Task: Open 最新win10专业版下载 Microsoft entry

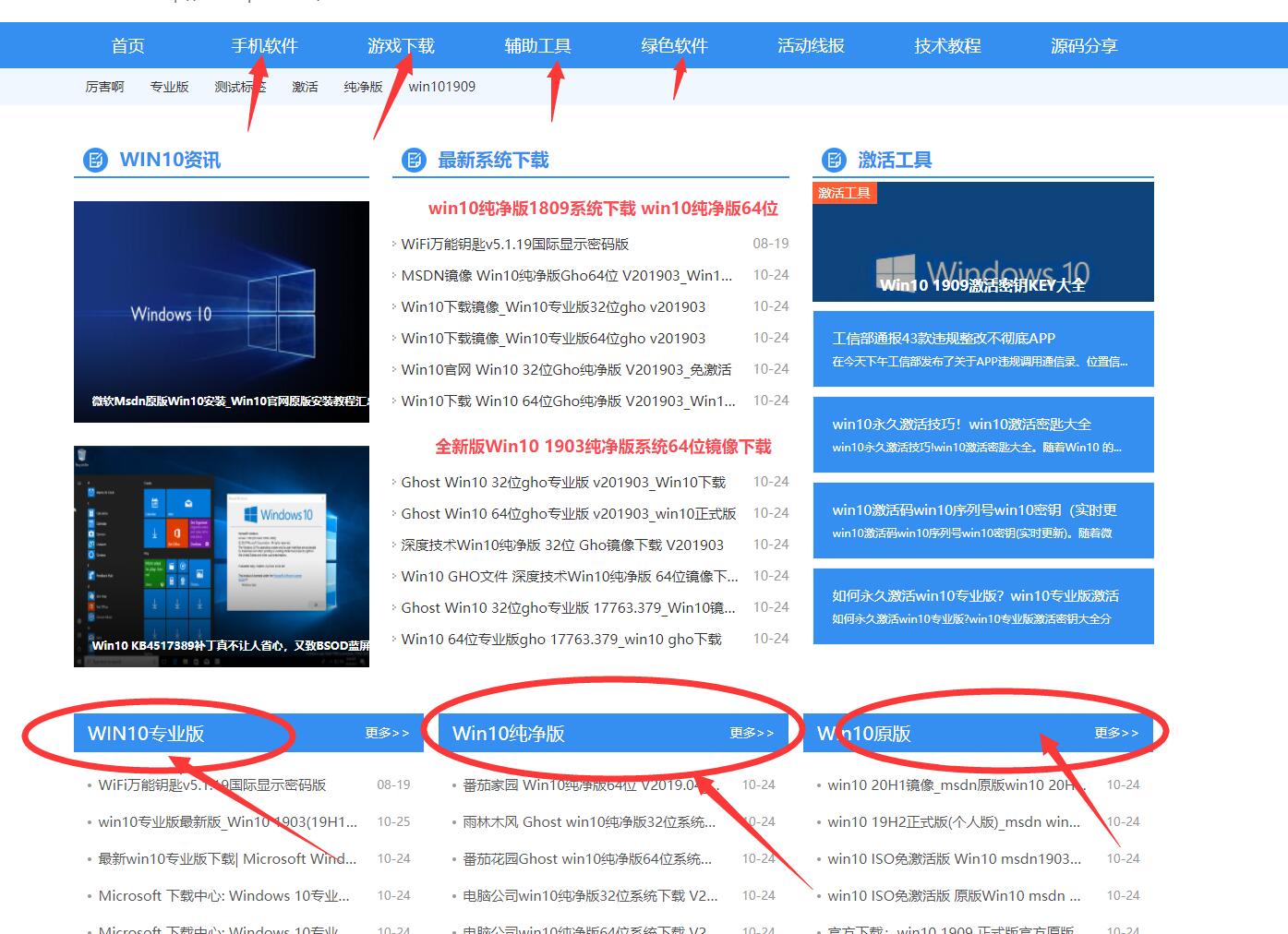Action: [227, 858]
